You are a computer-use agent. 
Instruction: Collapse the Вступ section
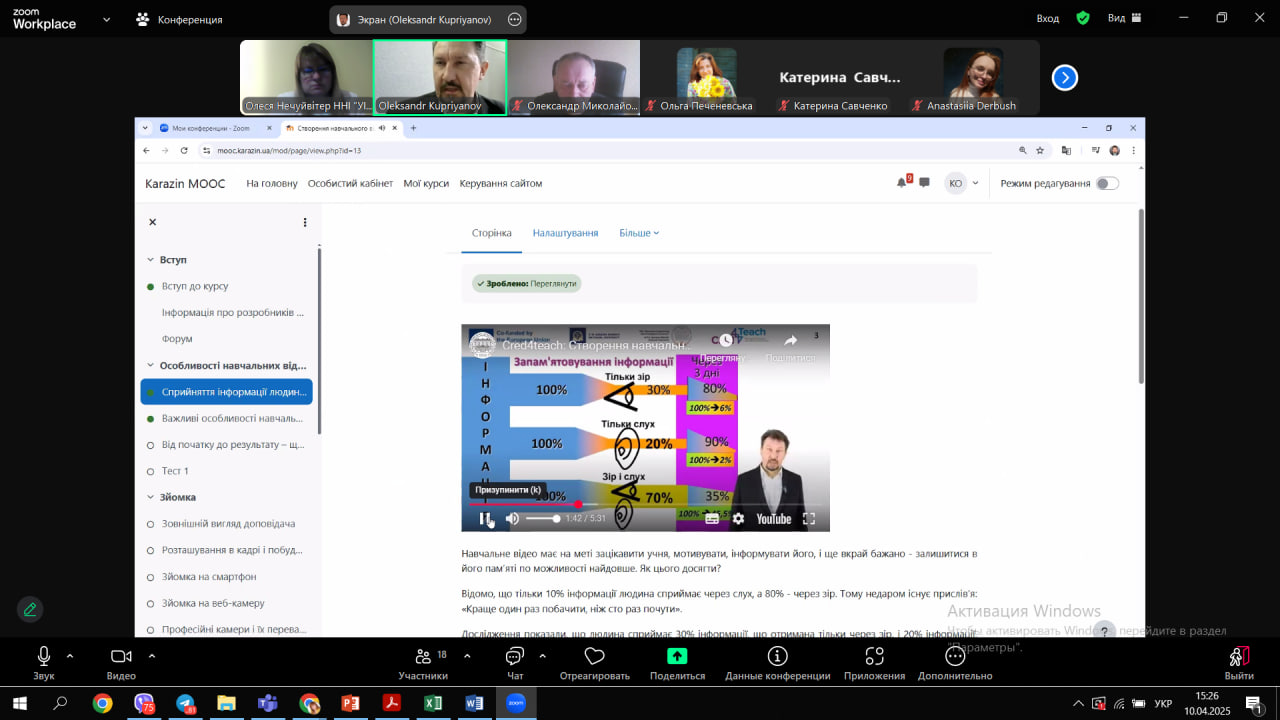pos(150,259)
